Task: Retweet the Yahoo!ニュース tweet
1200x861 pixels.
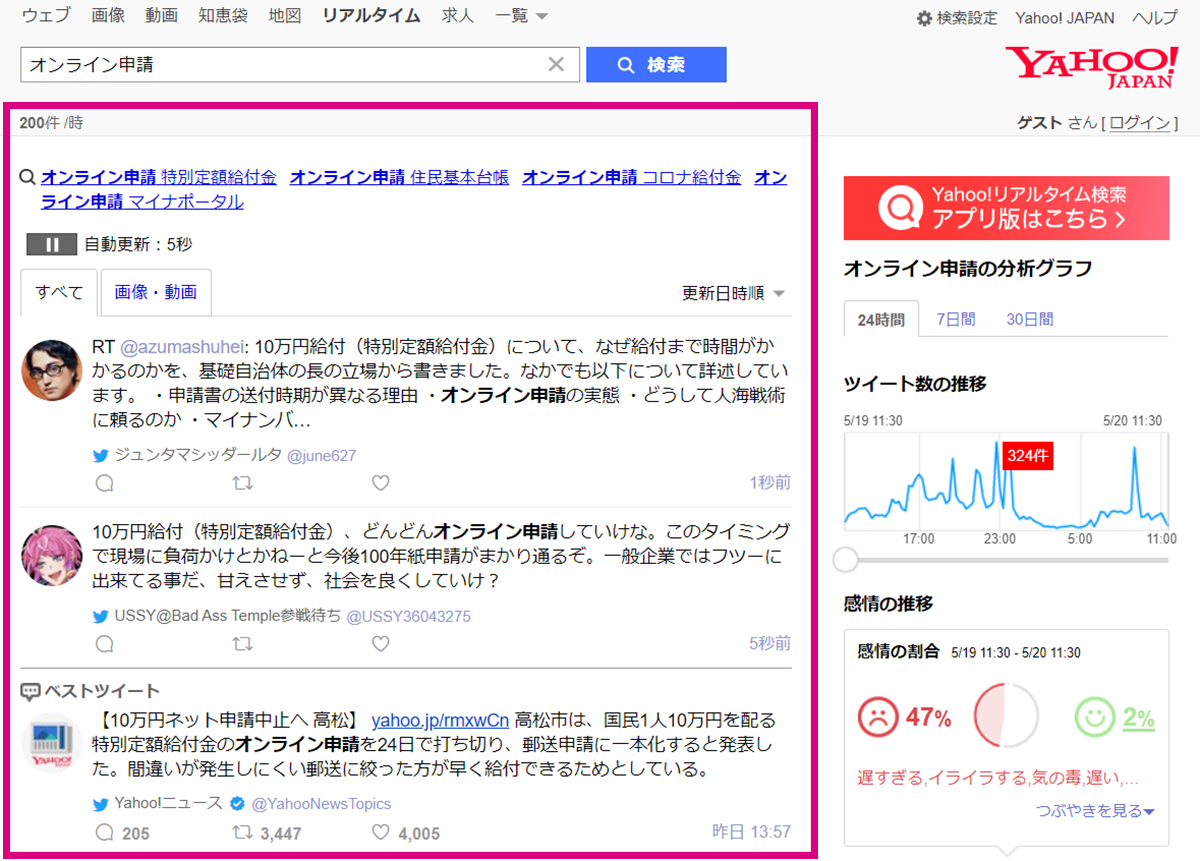Action: [x=242, y=832]
